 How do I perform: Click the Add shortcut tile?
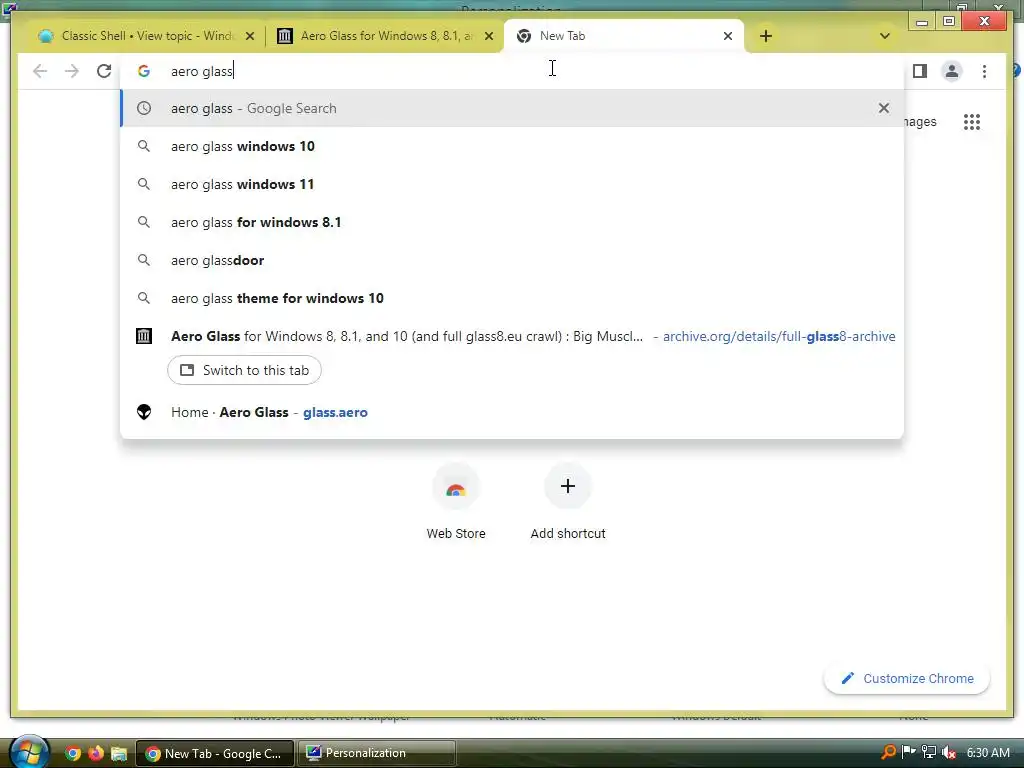click(x=568, y=503)
